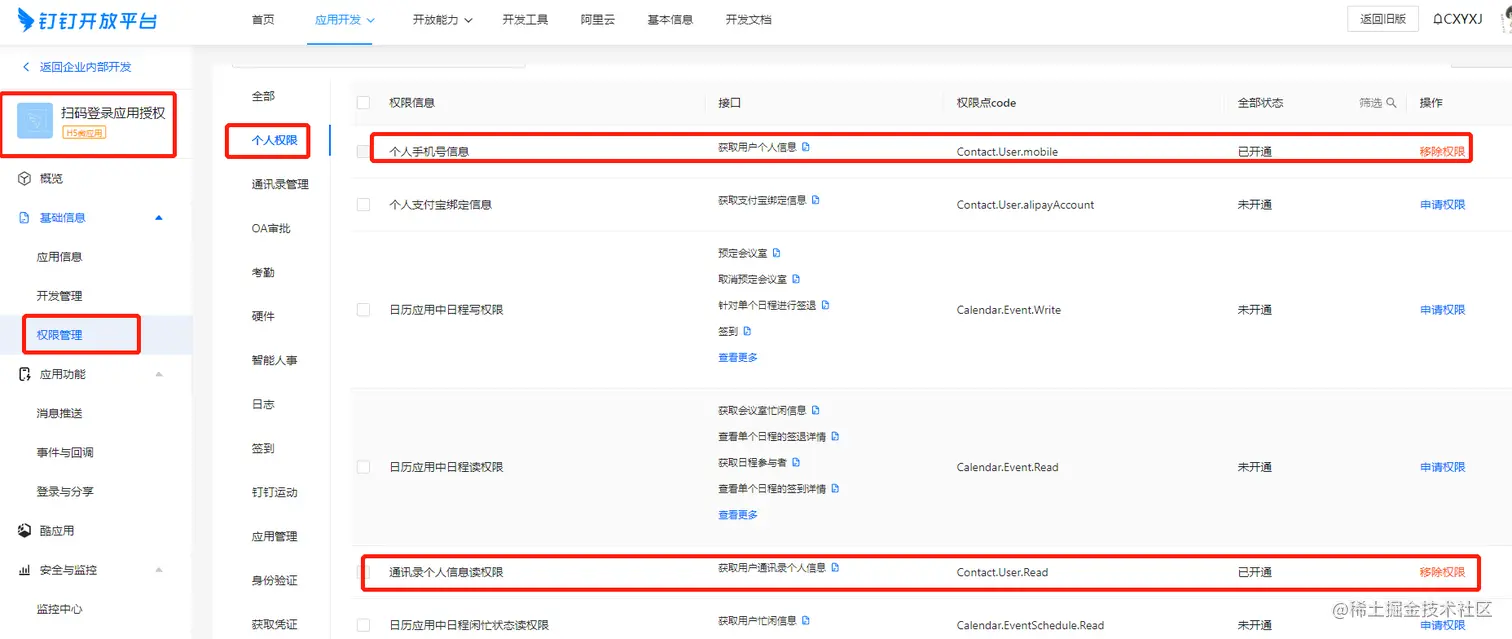
Task: Open doc icon next to 获取用户通讯录个人信息
Action: click(835, 568)
